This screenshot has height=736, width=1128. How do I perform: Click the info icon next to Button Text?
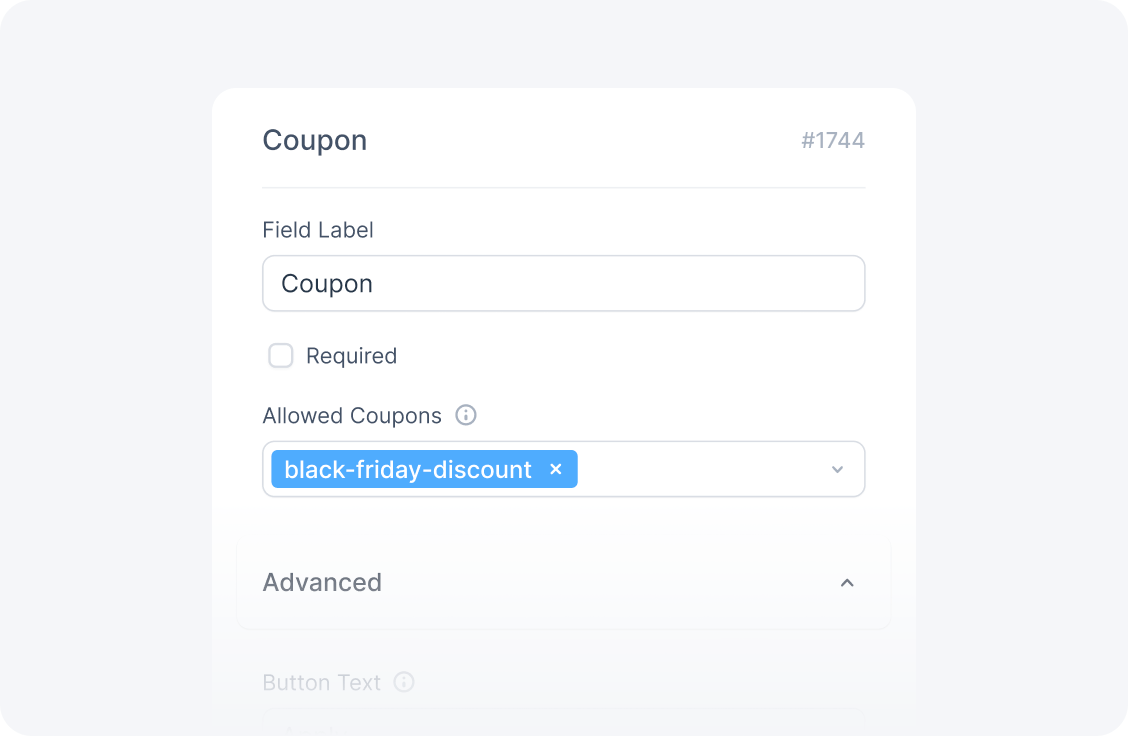coord(404,682)
